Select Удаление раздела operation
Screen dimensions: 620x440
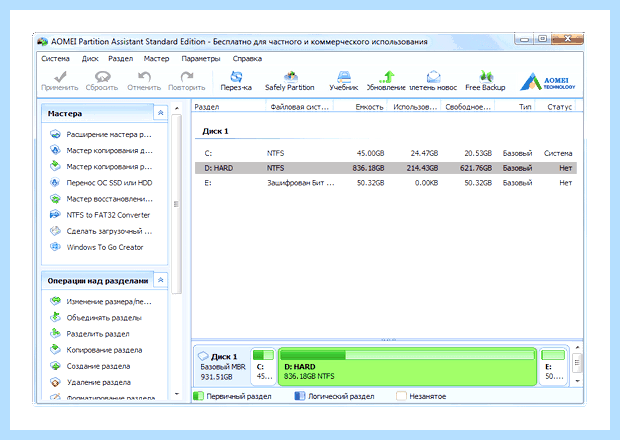click(x=99, y=382)
